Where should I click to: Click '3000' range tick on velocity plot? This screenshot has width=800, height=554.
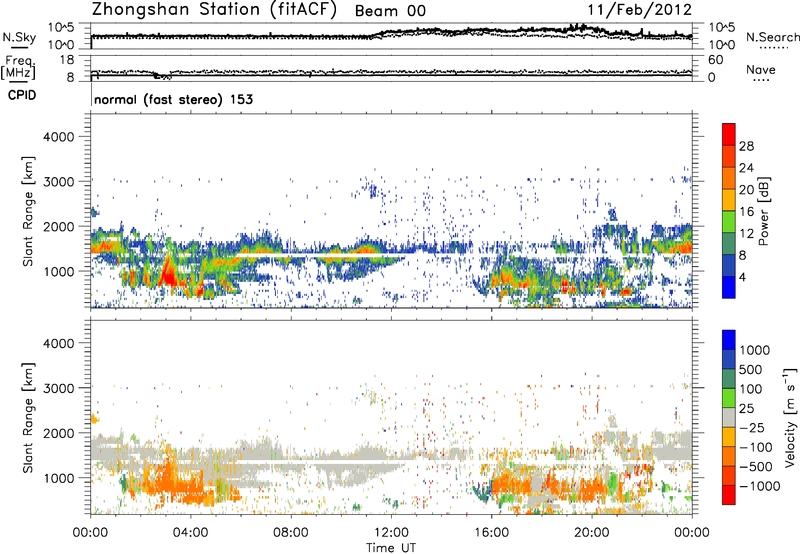point(59,388)
